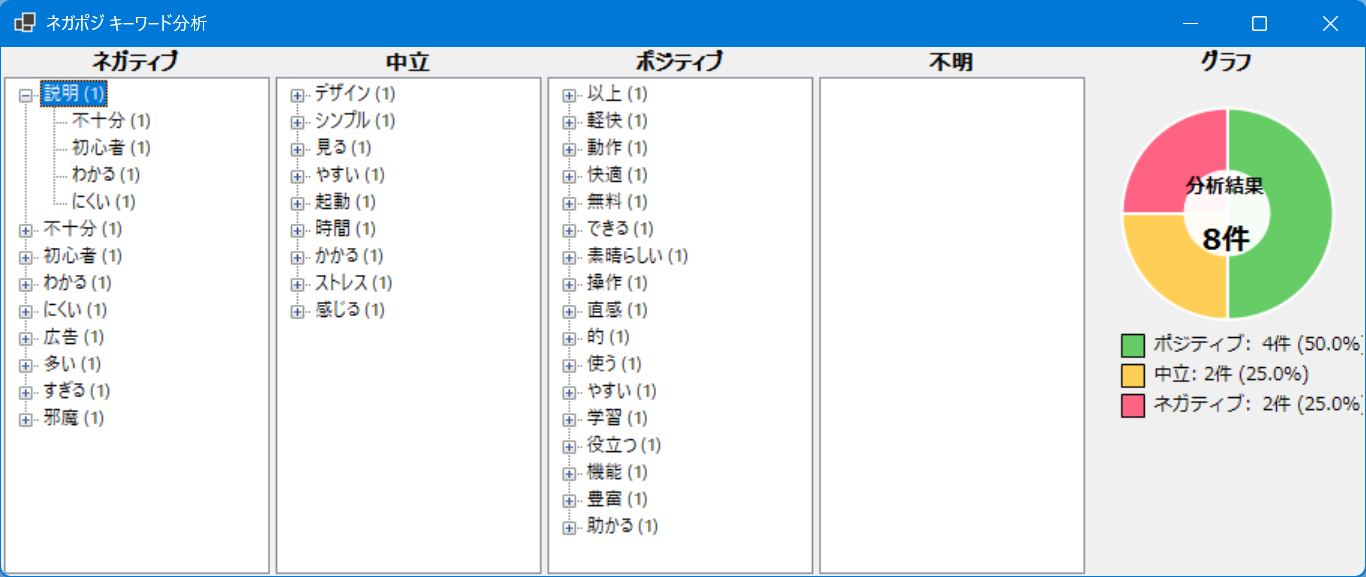Expand the 豊富 (1) node
The image size is (1366, 577).
coord(569,500)
